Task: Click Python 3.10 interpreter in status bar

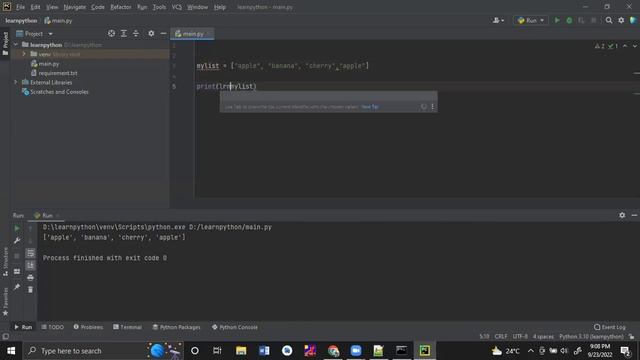Action: click(591, 337)
